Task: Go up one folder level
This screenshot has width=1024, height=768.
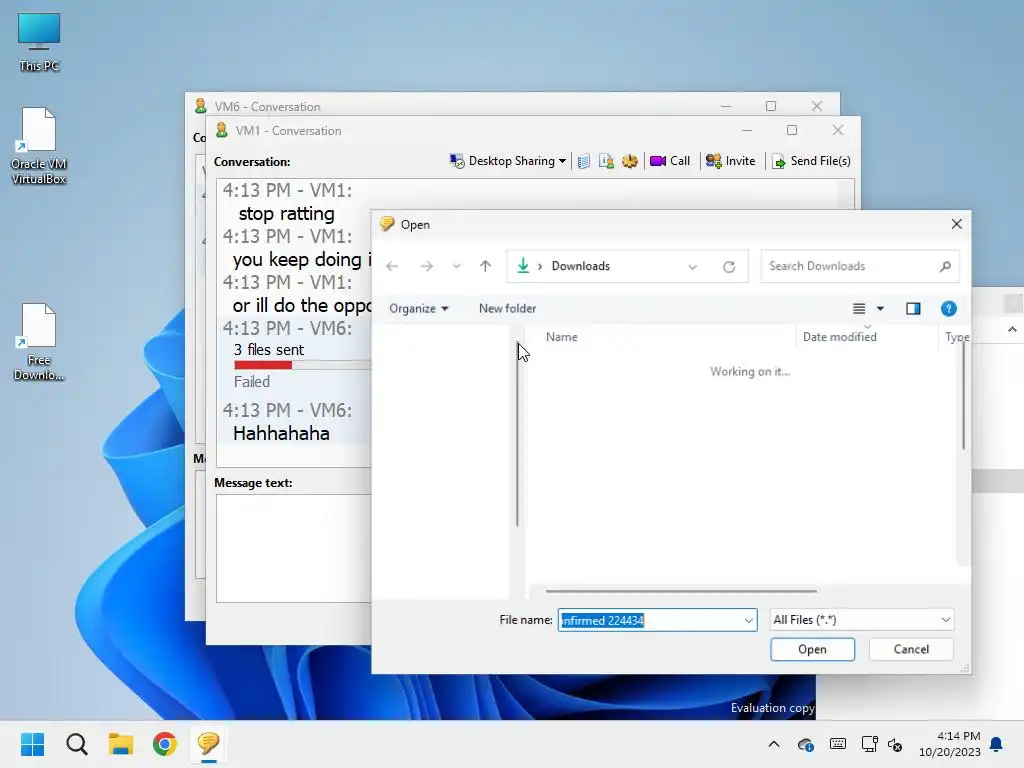Action: 485,266
